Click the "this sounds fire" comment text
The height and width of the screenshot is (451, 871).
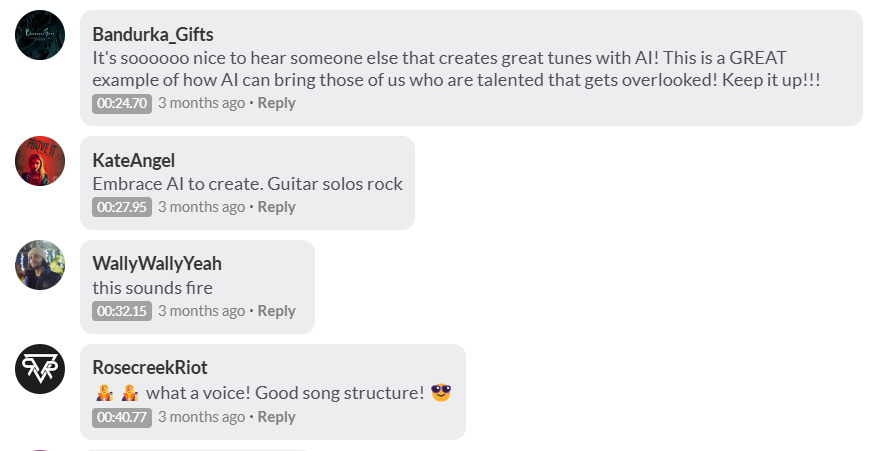(152, 288)
